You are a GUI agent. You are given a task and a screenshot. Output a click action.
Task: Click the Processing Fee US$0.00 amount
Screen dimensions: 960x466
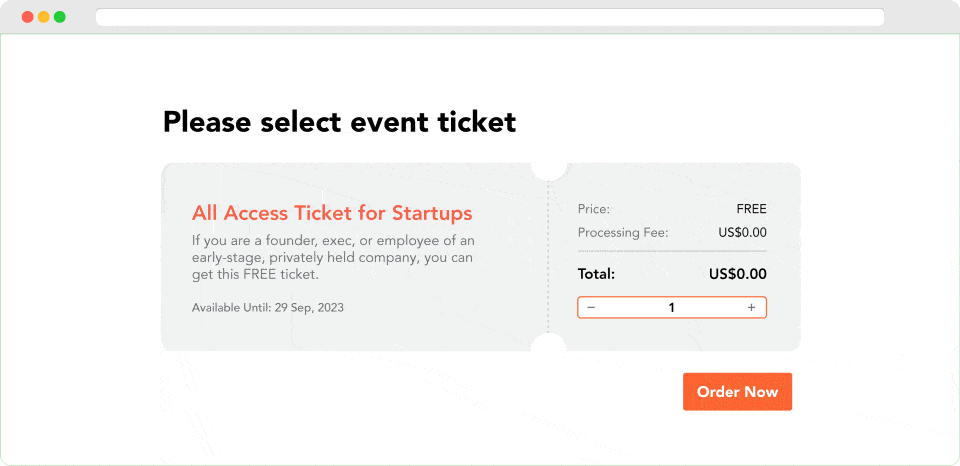point(742,233)
